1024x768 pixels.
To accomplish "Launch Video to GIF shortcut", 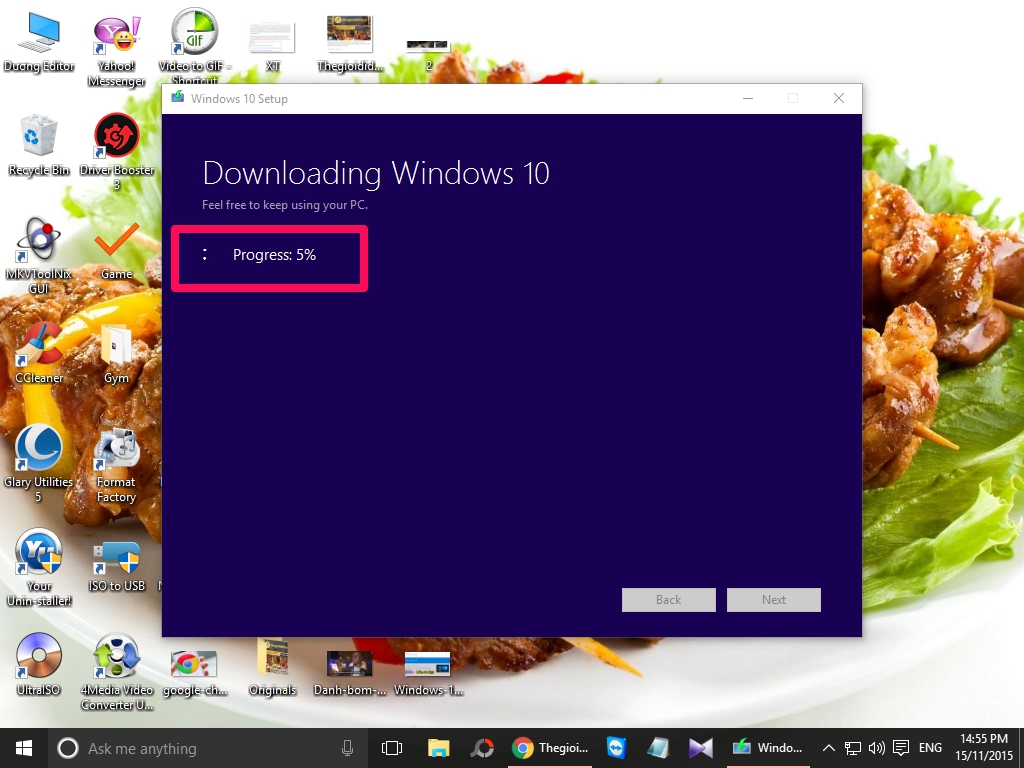I will 195,46.
